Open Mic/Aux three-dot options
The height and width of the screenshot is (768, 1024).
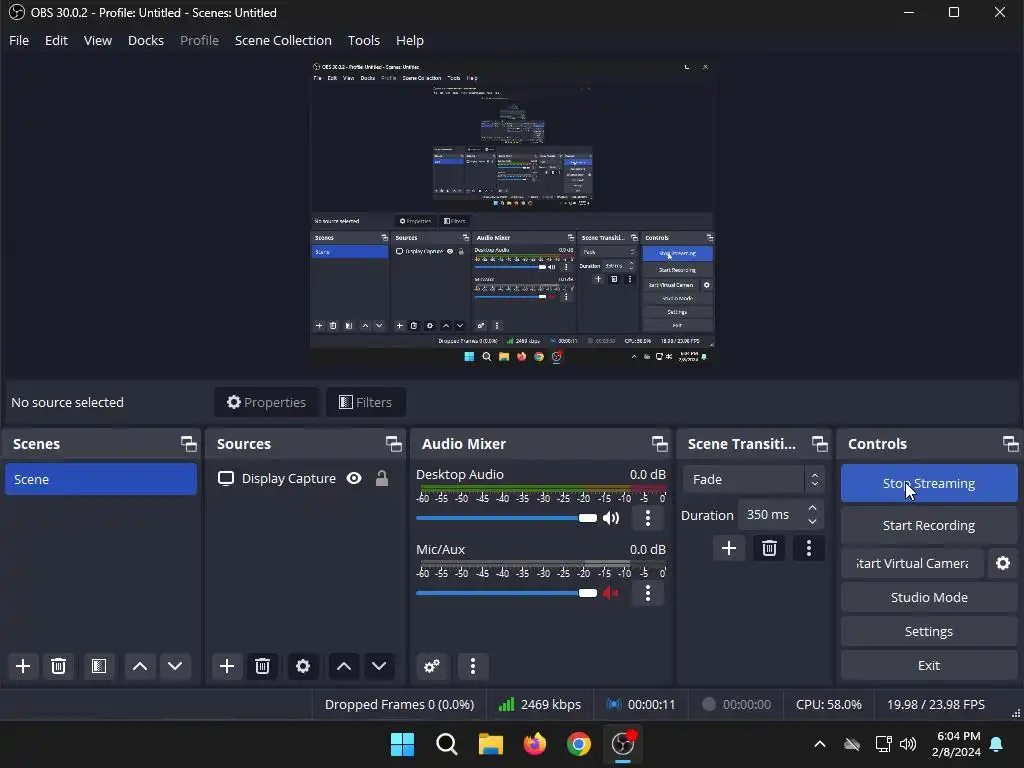click(648, 593)
